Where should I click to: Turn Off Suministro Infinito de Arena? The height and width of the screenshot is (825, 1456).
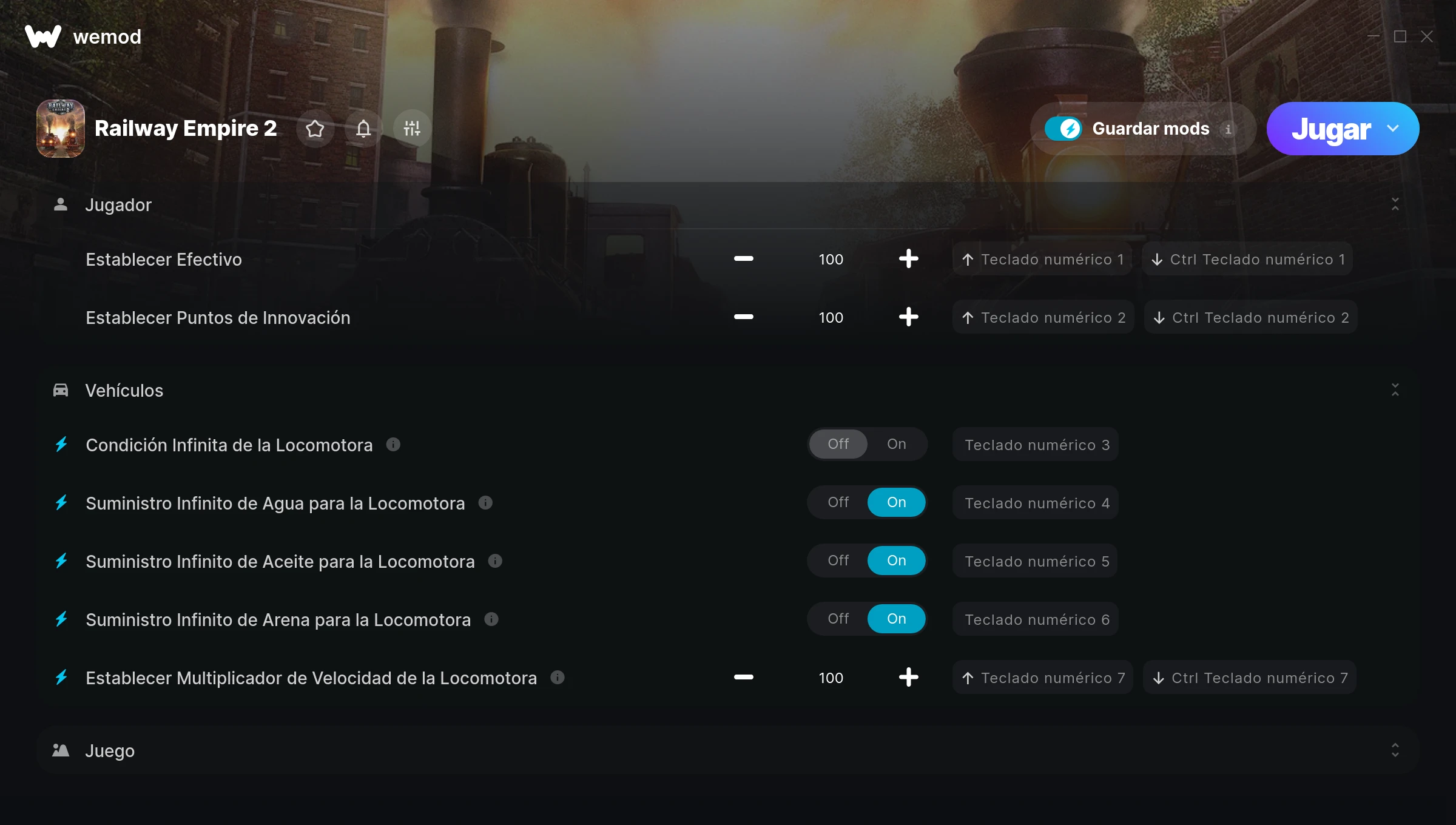click(x=838, y=619)
